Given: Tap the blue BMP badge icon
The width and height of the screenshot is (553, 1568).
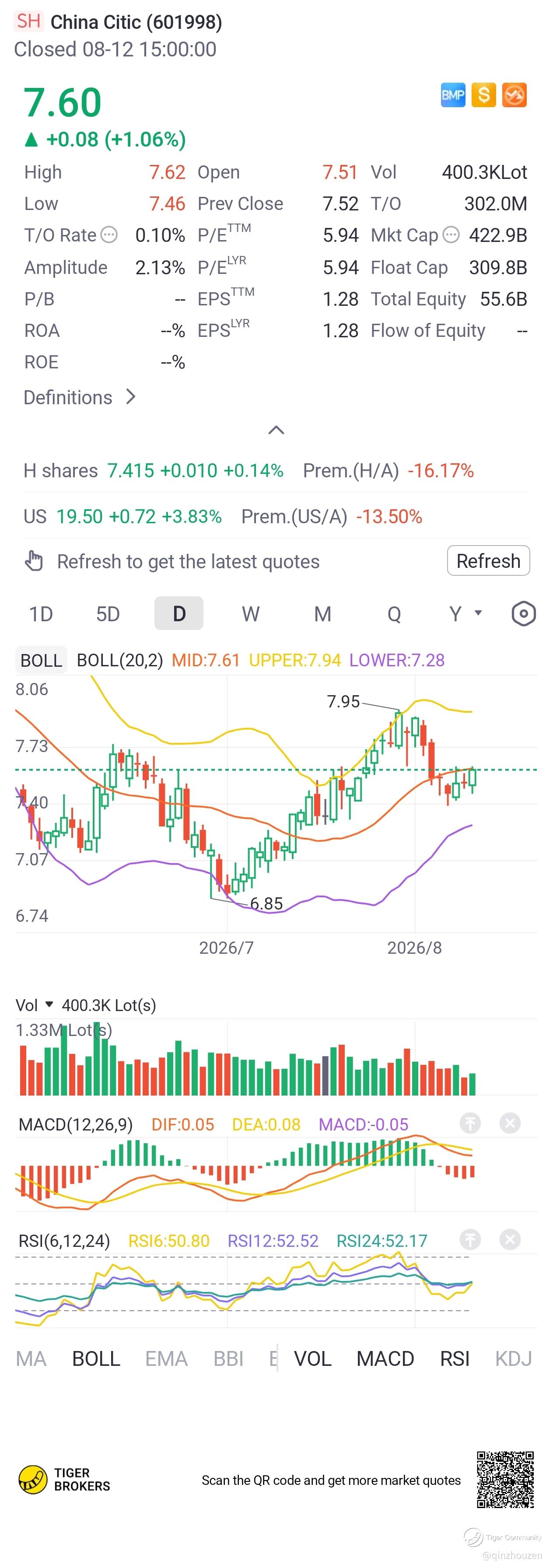Looking at the screenshot, I should [452, 95].
